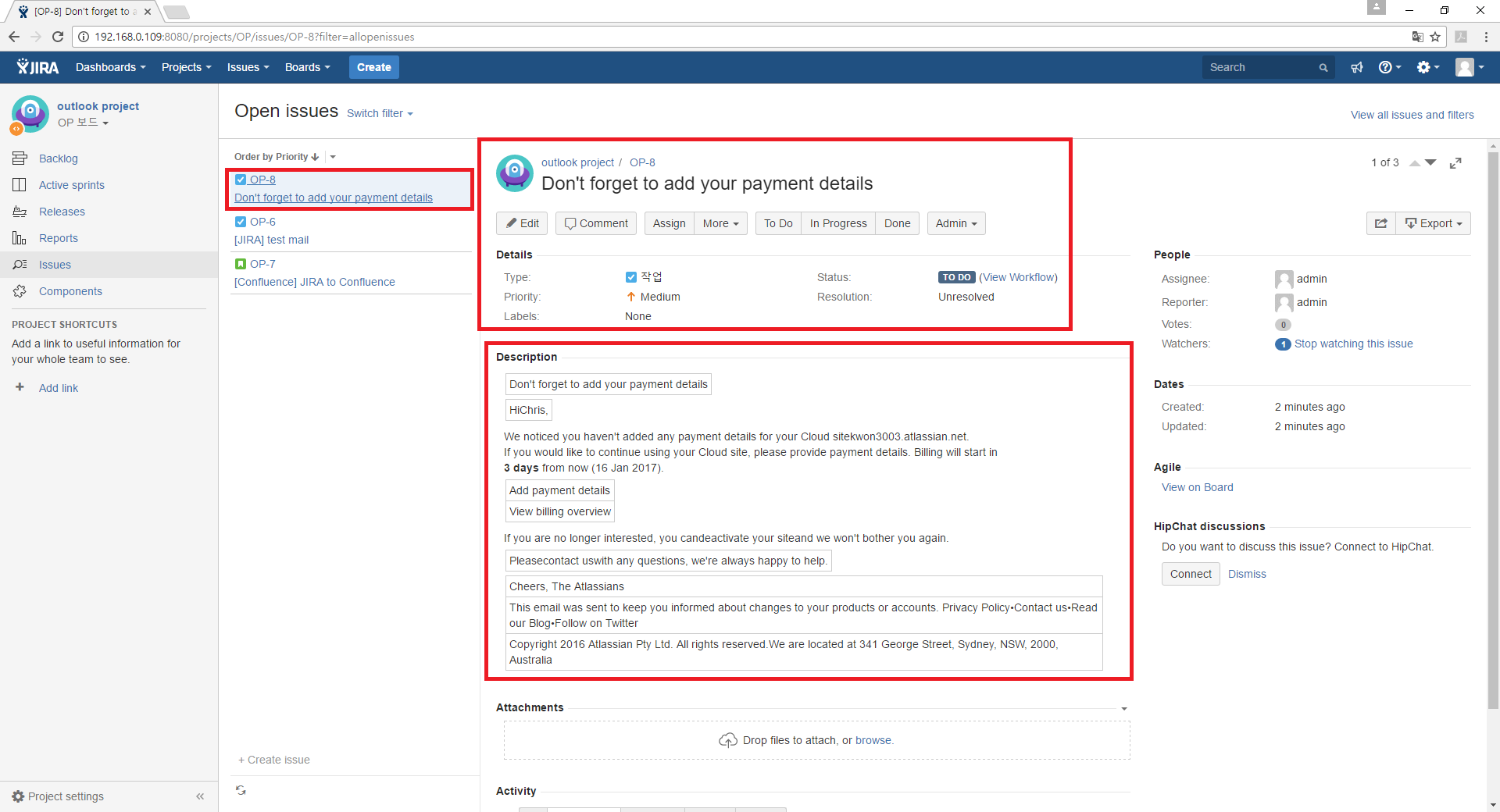This screenshot has height=812, width=1500.
Task: Click Stop watching this issue
Action: coord(1353,344)
